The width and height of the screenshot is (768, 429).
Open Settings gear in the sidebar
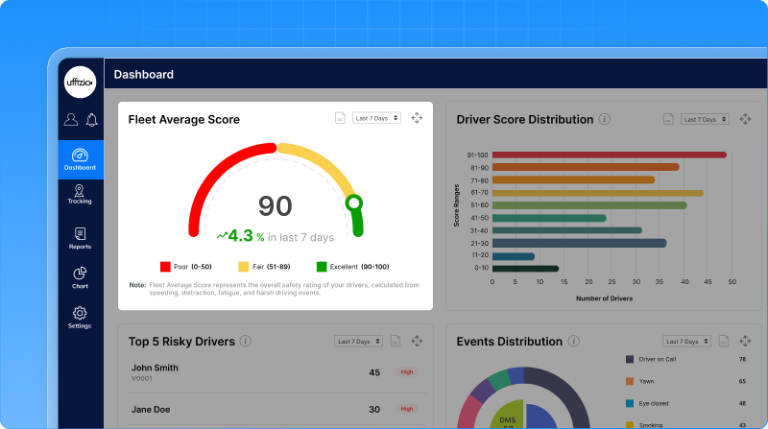pyautogui.click(x=80, y=318)
